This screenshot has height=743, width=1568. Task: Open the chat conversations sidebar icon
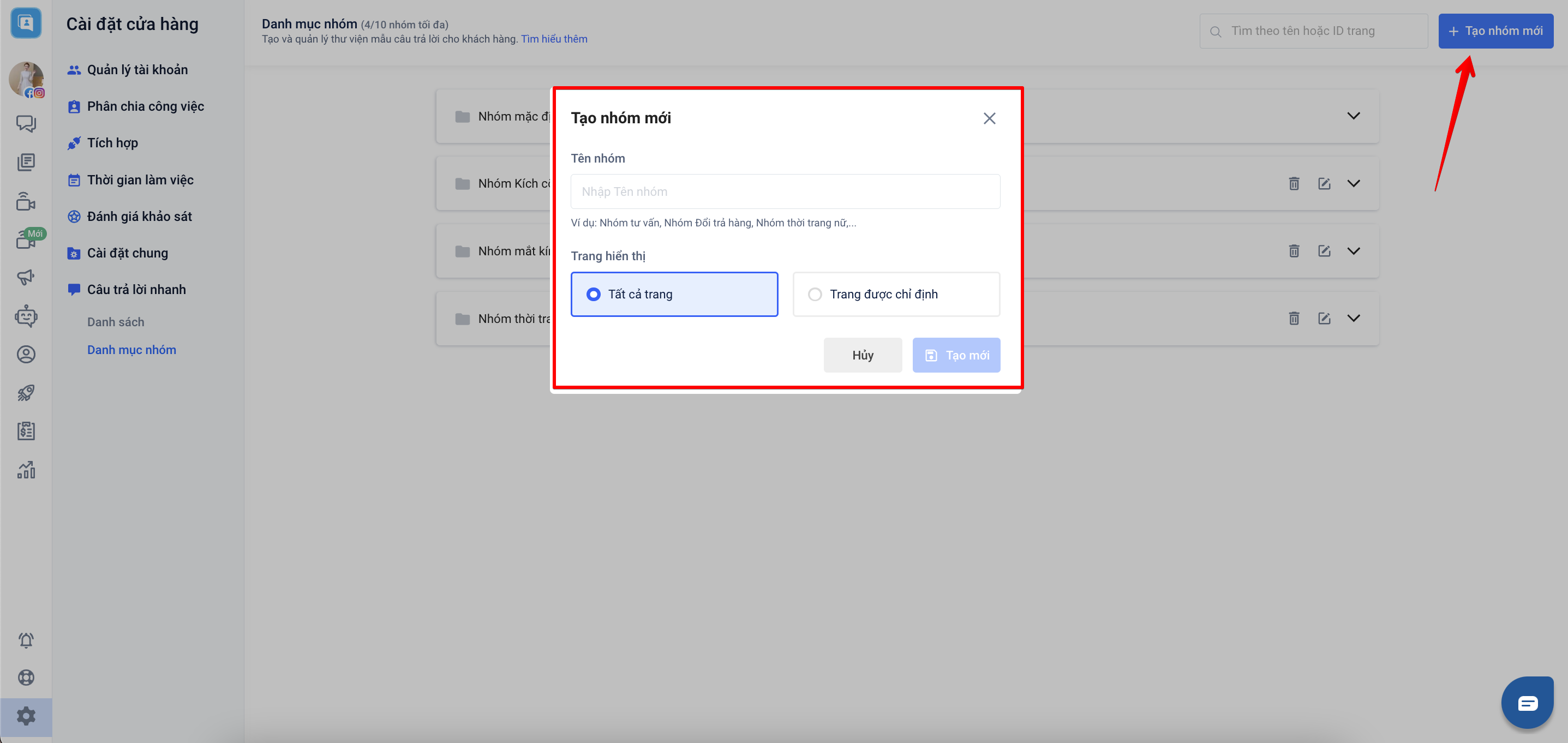tap(26, 123)
